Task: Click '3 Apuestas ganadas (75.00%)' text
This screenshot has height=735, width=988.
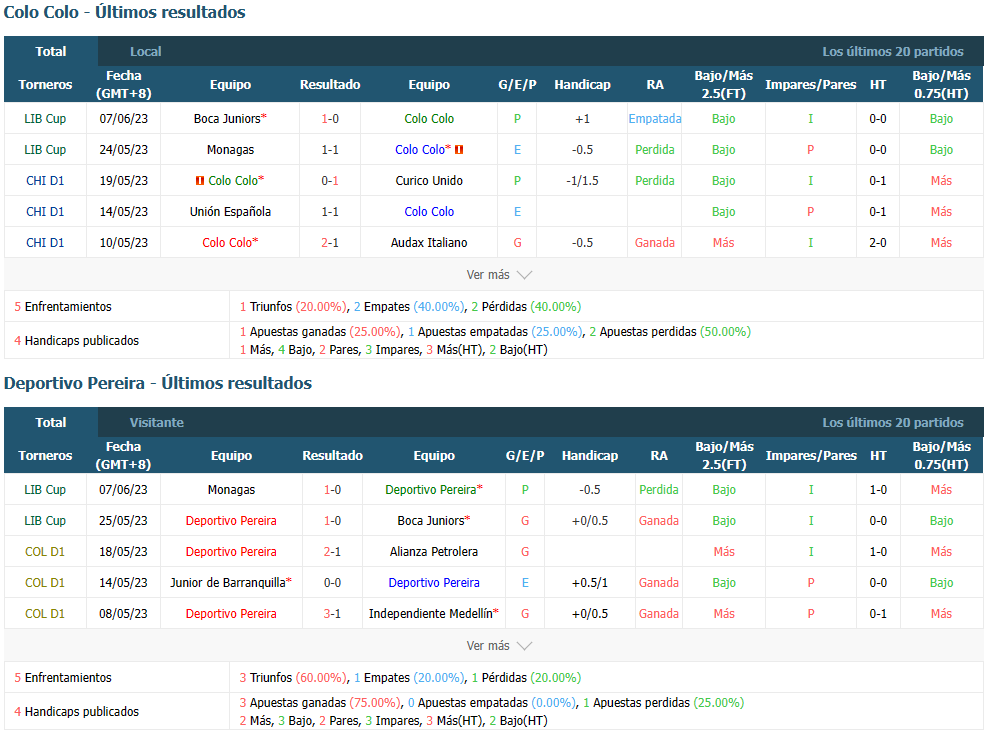Action: tap(320, 702)
